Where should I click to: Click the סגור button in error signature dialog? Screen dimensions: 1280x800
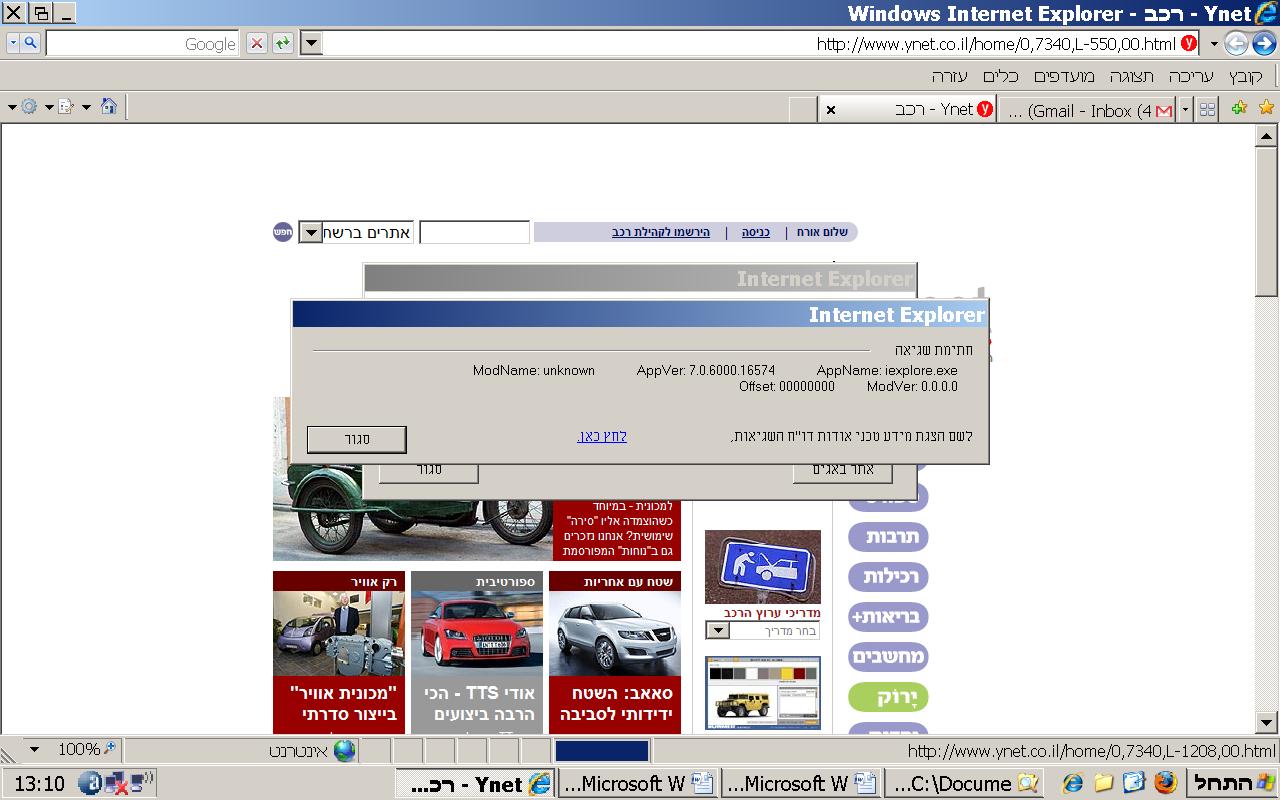357,440
